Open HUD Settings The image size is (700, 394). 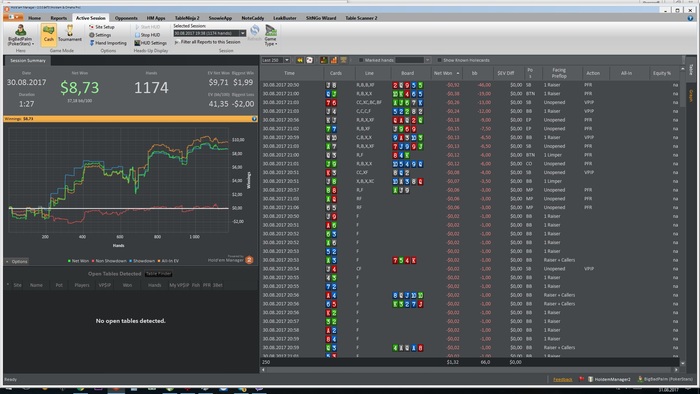click(150, 43)
